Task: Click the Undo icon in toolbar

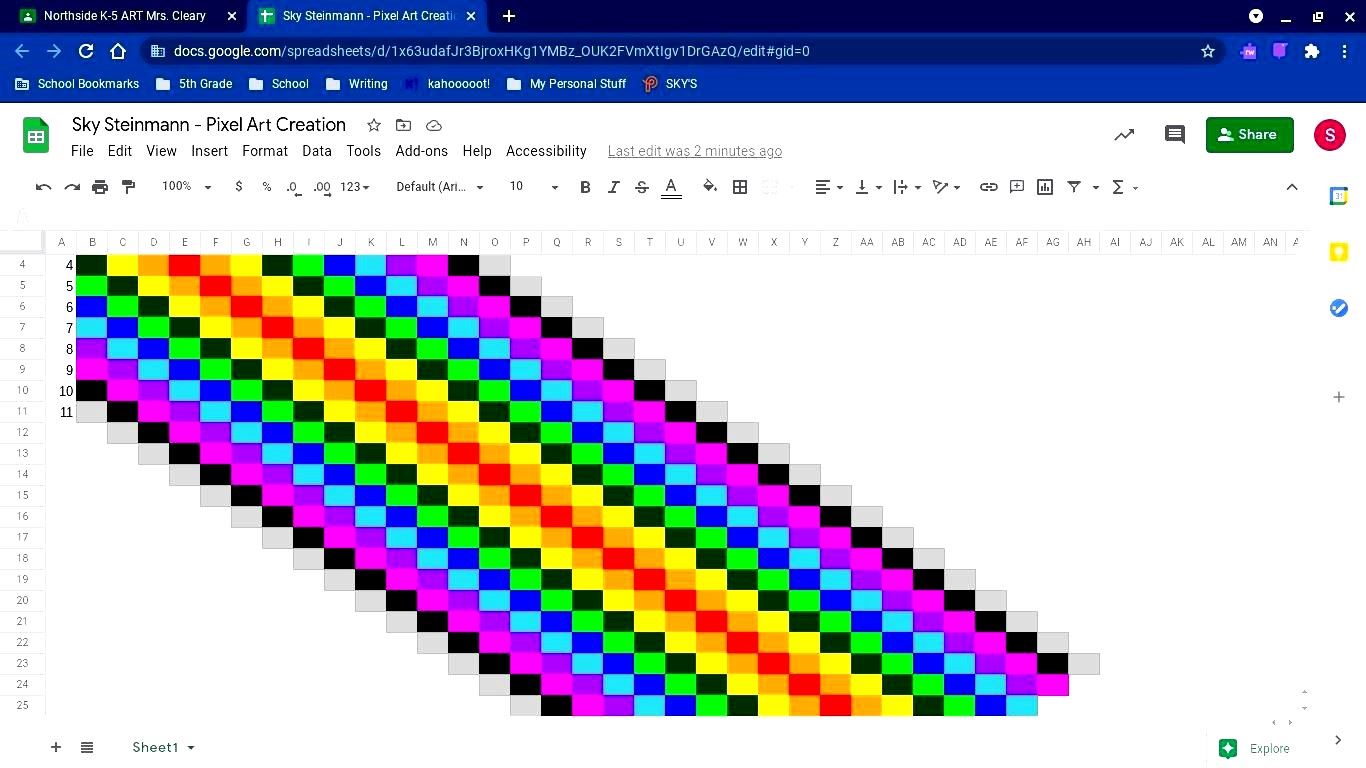Action: point(43,187)
